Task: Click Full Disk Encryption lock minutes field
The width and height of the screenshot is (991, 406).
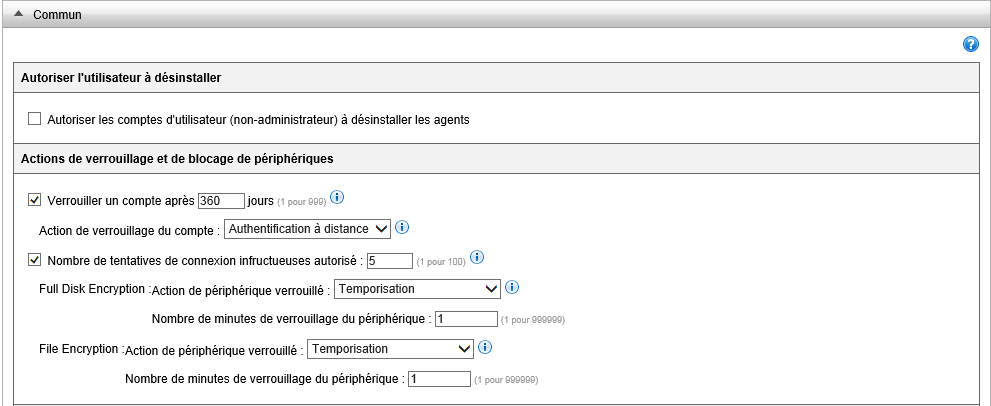Action: click(466, 319)
